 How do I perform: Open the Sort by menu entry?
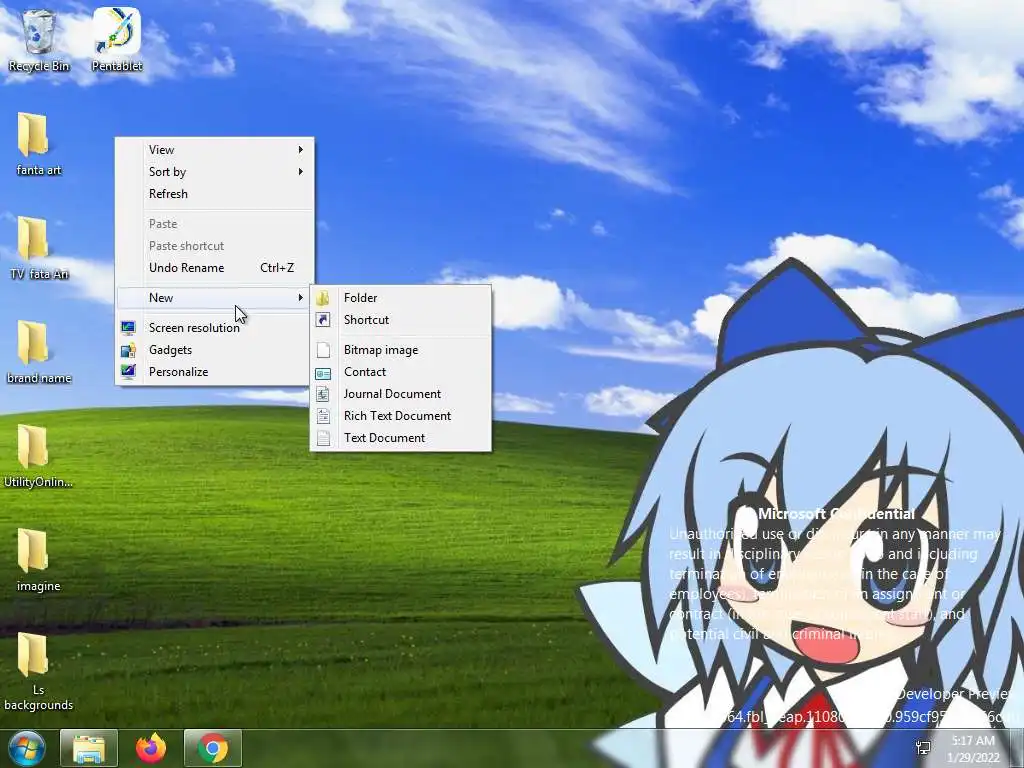point(214,172)
